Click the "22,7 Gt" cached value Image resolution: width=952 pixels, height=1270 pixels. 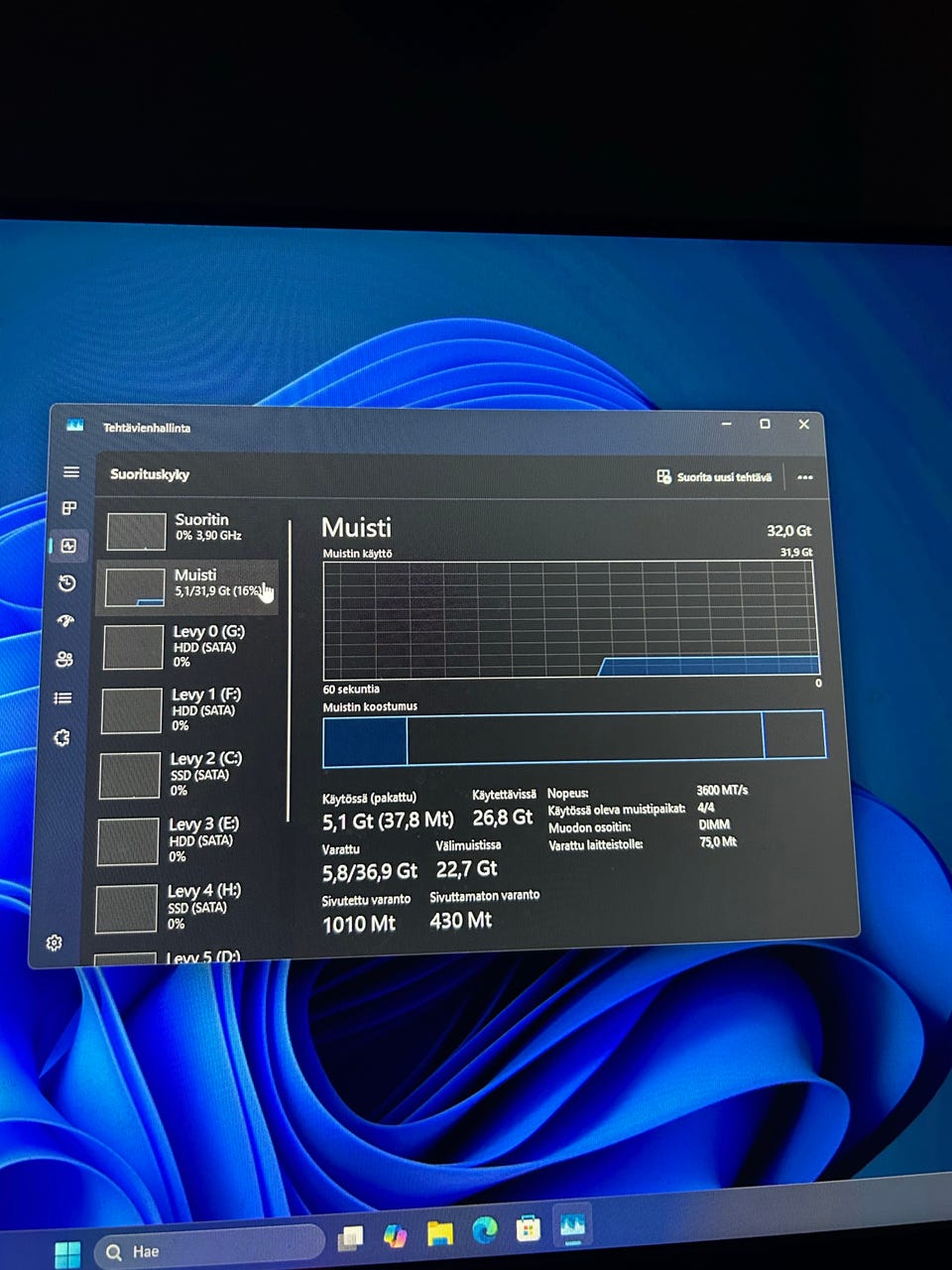pyautogui.click(x=467, y=869)
